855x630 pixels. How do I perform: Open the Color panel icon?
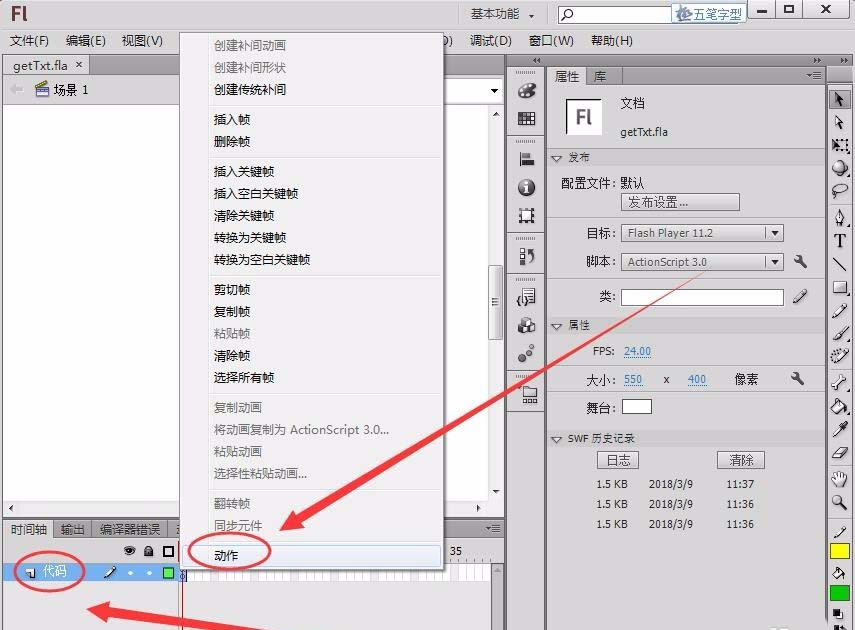[x=528, y=90]
